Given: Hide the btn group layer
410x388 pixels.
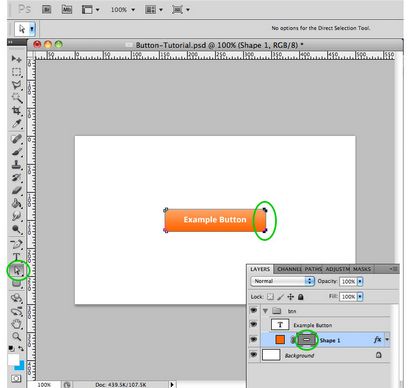Looking at the screenshot, I should pos(254,311).
